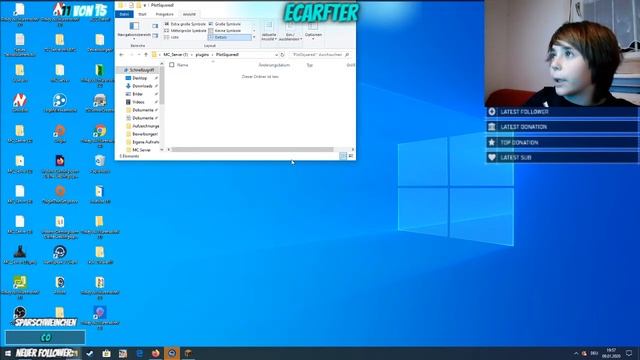Choose the highlighted Details layout option
640x360 pixels.
229,37
